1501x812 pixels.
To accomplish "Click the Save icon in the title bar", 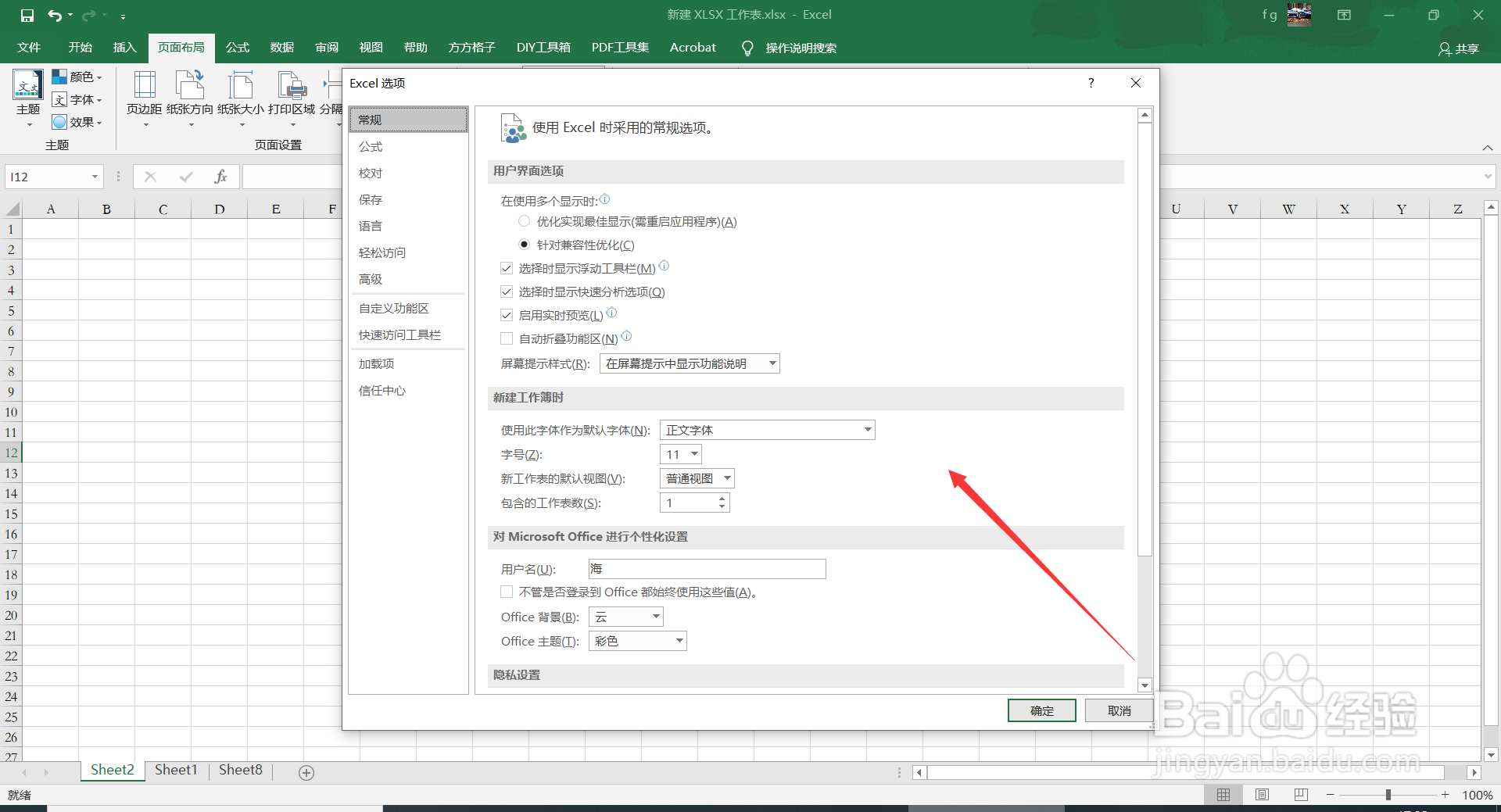I will click(x=27, y=15).
